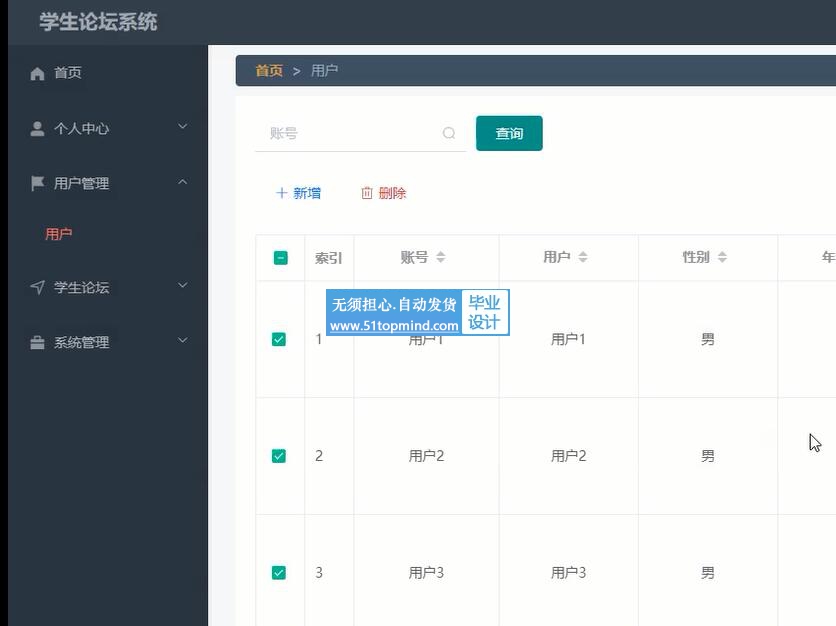836x626 pixels.
Task: Click 用户 in the breadcrumb
Action: 324,70
